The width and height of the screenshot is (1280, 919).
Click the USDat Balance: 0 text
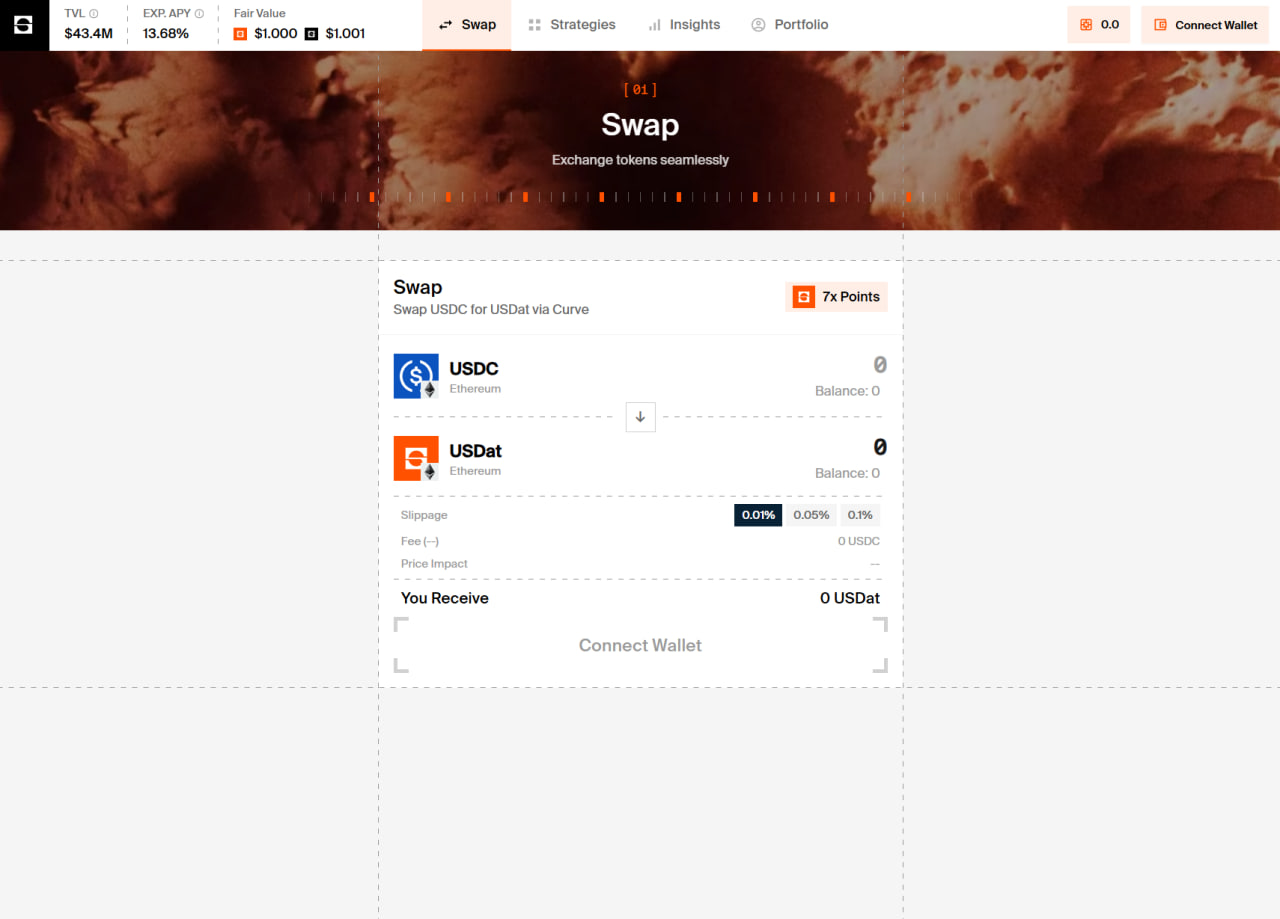coord(847,473)
